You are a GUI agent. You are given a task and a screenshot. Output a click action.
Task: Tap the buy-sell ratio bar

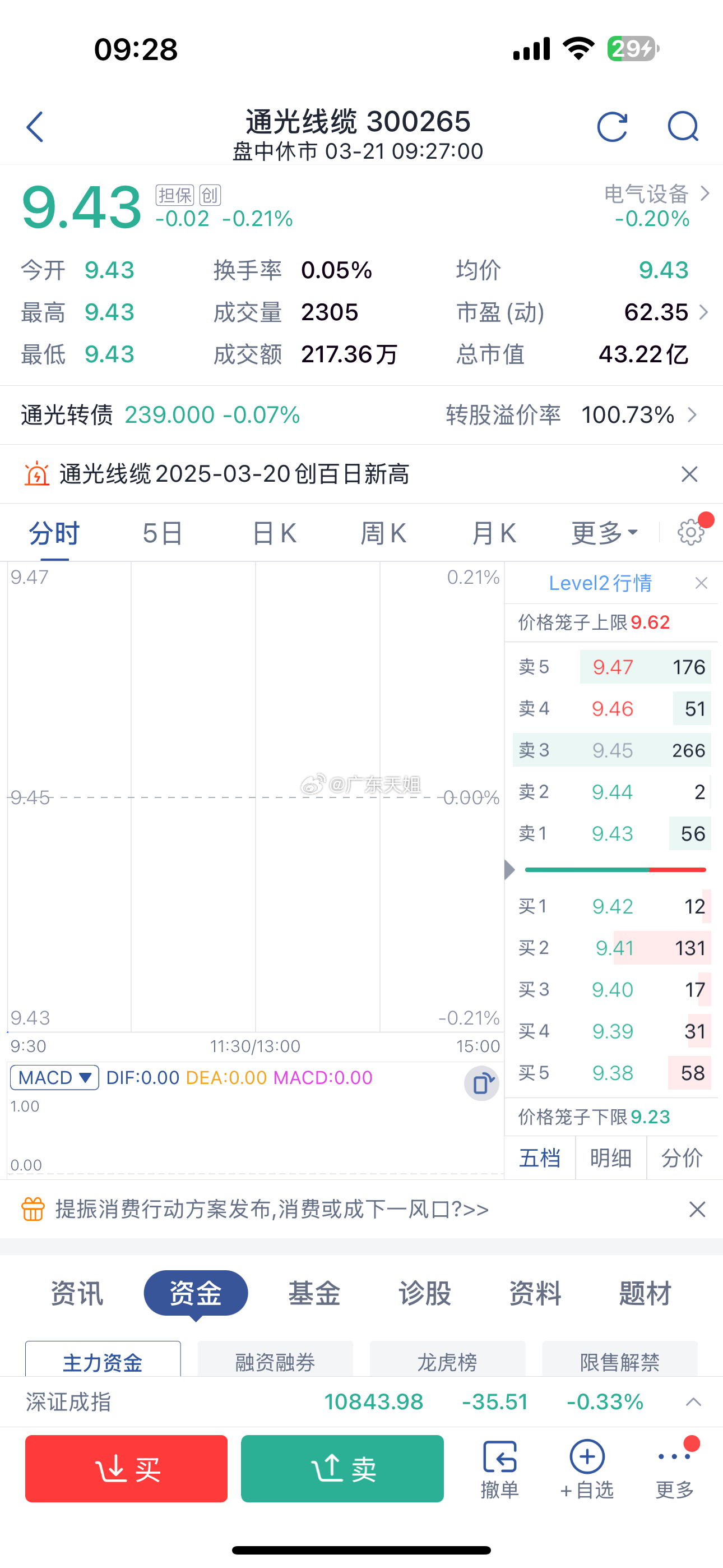[615, 870]
